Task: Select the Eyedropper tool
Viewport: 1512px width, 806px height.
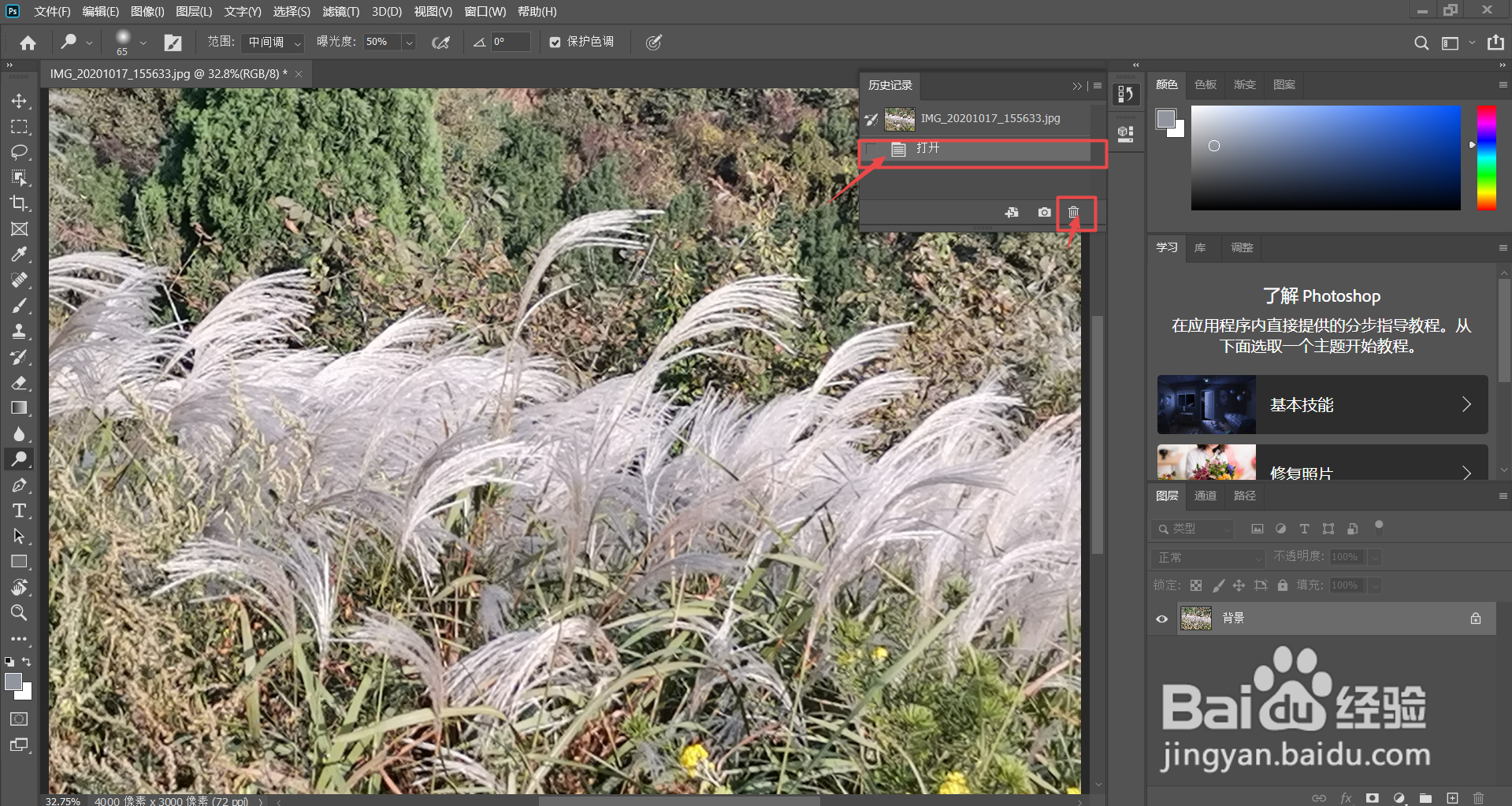Action: (19, 254)
